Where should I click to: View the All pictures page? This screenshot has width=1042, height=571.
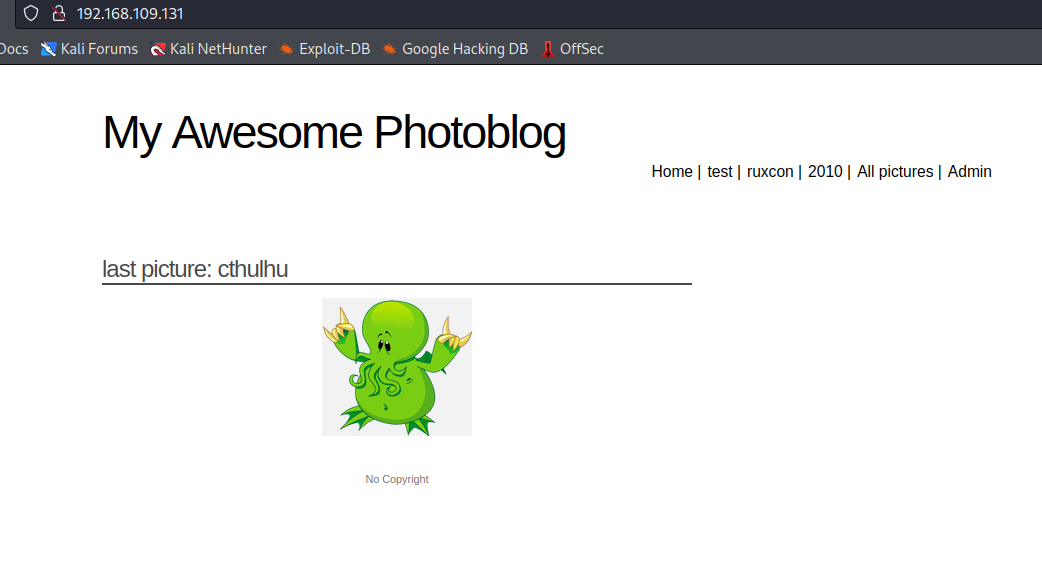895,171
